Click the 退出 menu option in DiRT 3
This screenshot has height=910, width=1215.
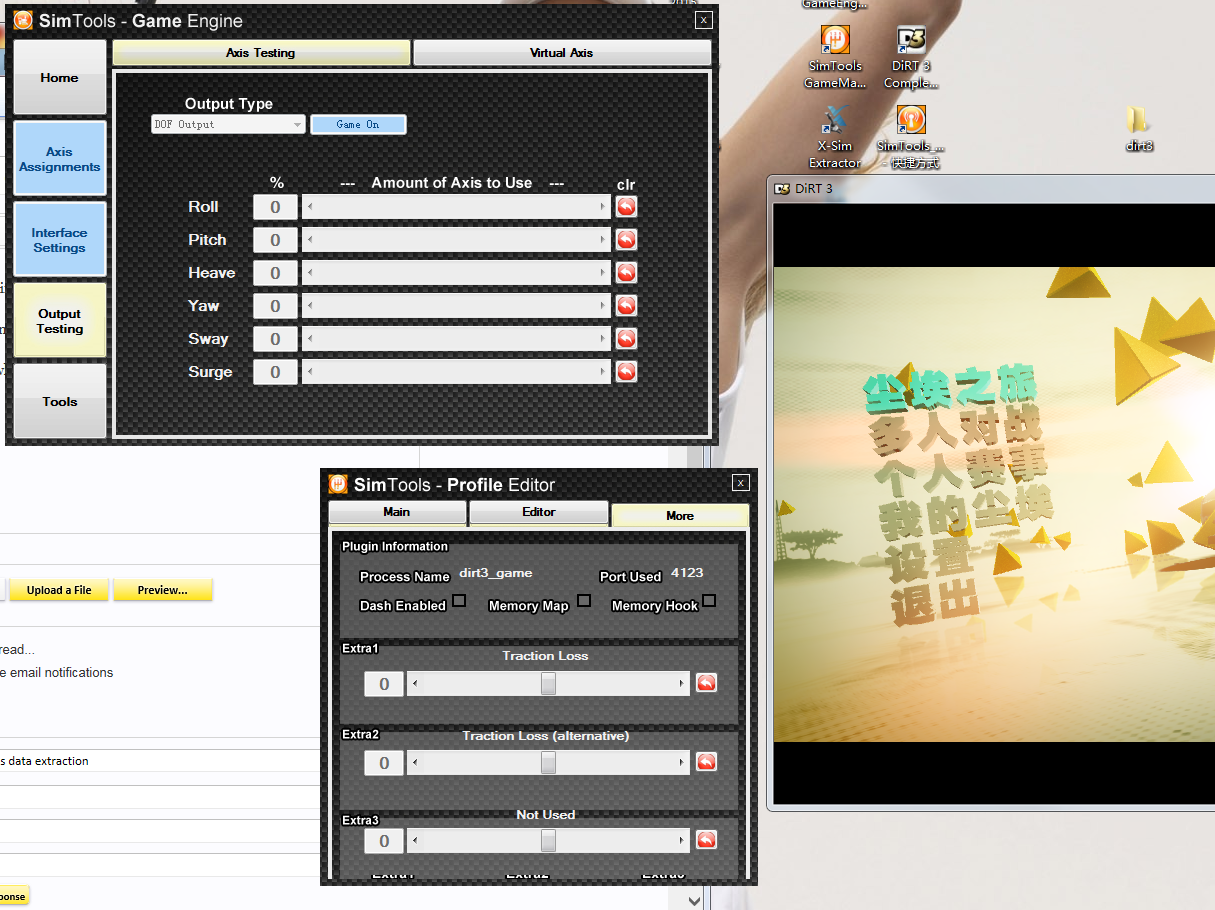[x=934, y=602]
